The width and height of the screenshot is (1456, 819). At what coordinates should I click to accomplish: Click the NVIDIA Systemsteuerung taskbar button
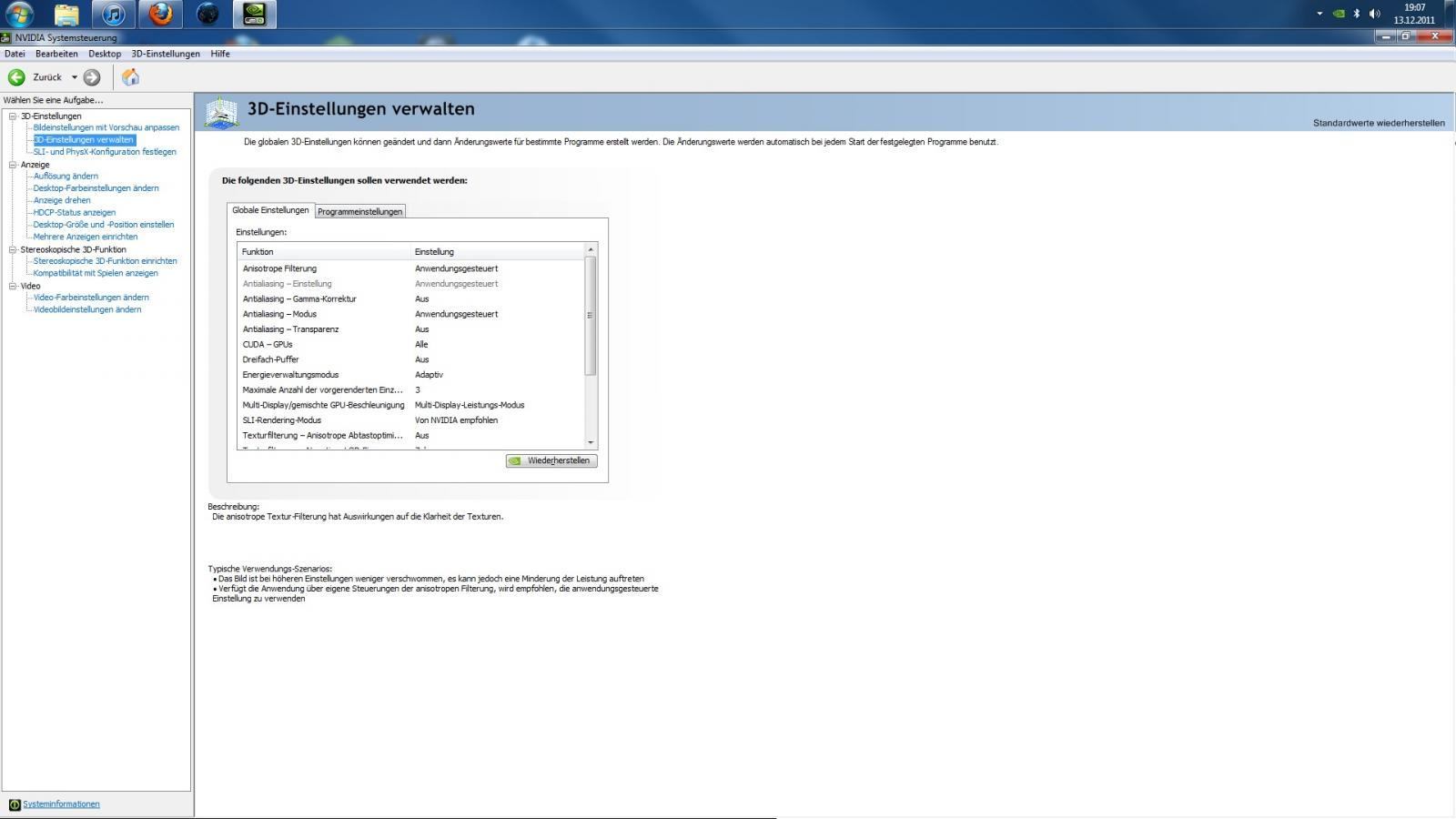click(255, 15)
